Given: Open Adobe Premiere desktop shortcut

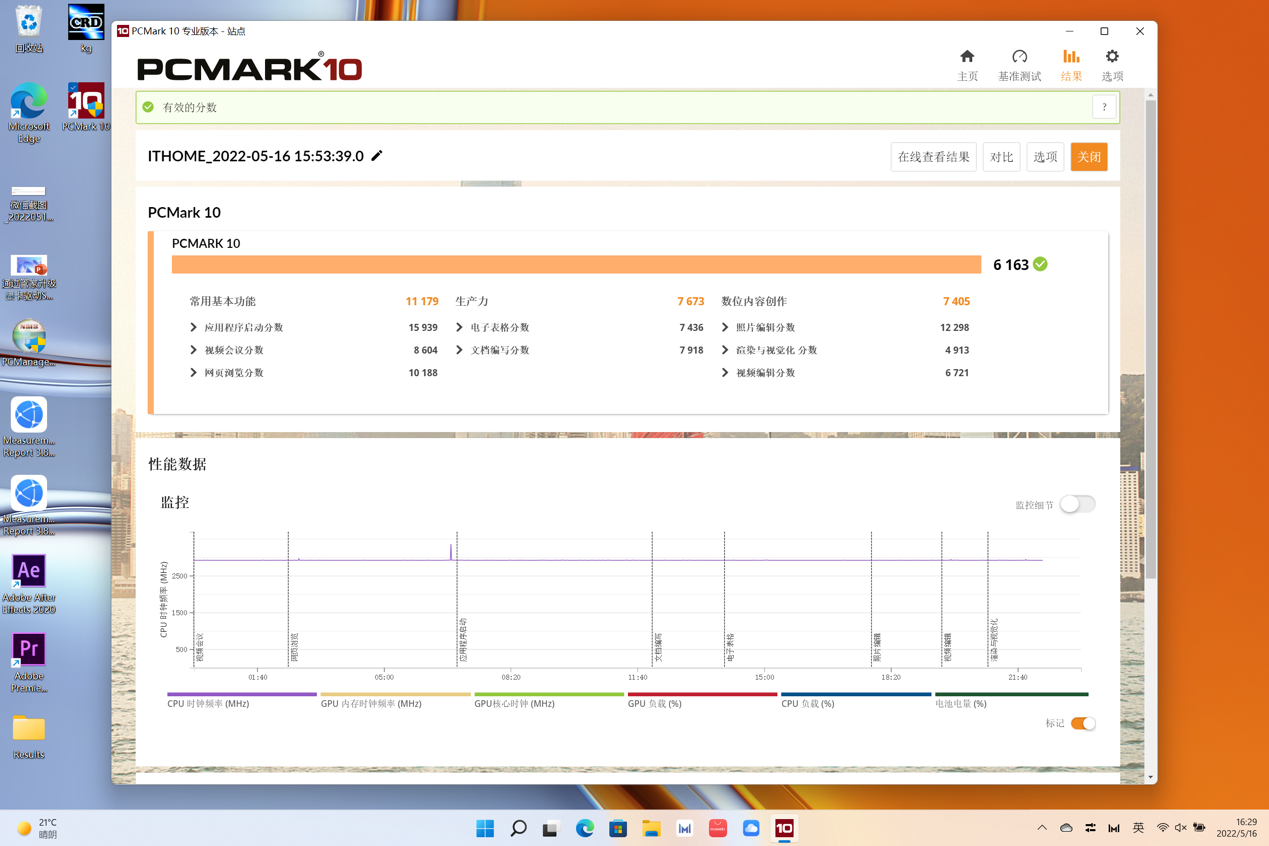Looking at the screenshot, I should (x=29, y=663).
